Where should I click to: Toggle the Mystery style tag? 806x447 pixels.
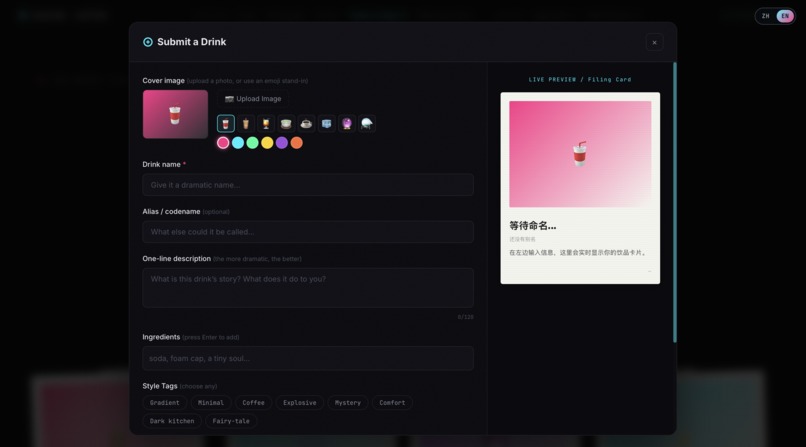point(348,403)
